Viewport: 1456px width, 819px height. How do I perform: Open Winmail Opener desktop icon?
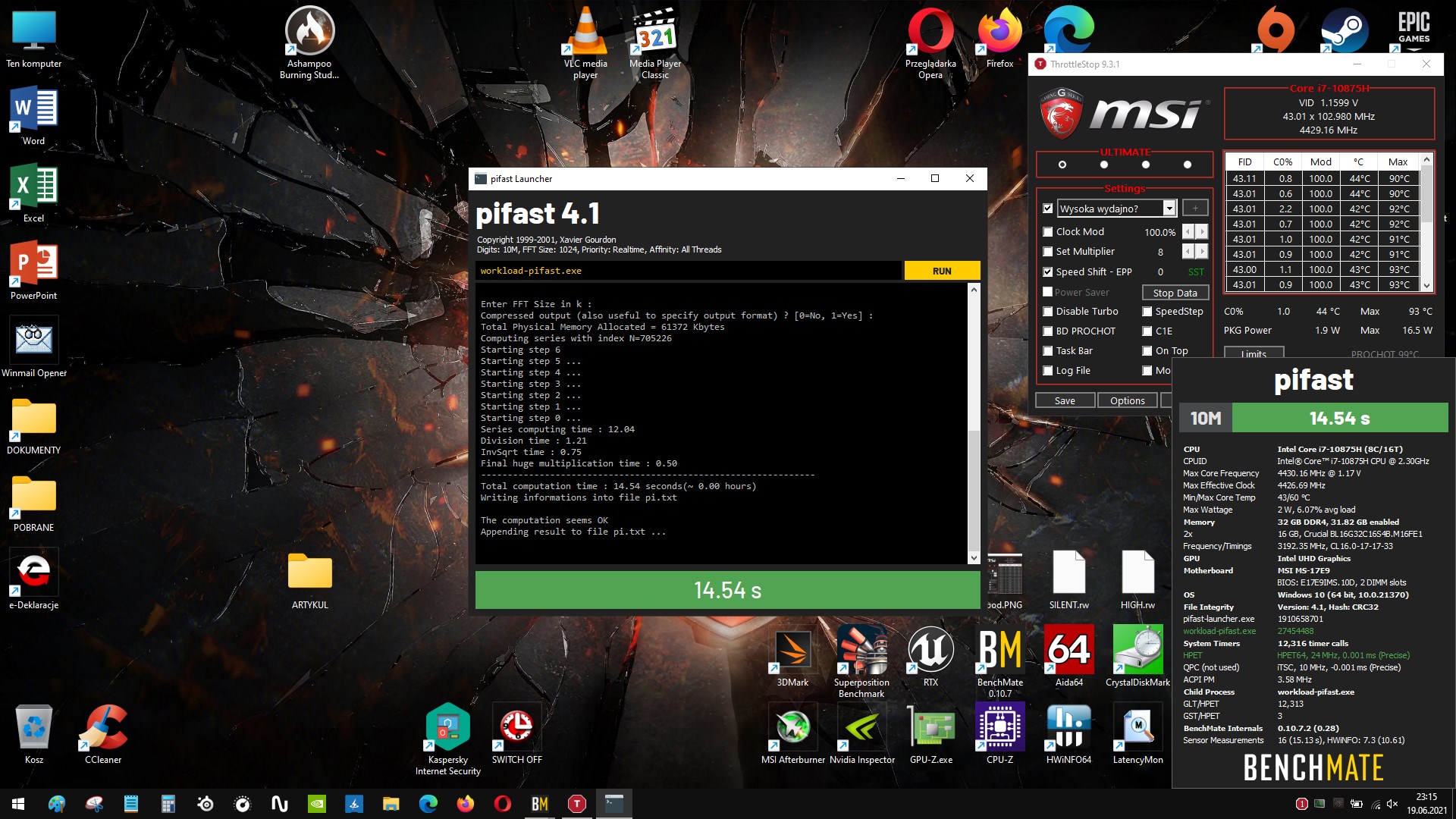pyautogui.click(x=34, y=347)
